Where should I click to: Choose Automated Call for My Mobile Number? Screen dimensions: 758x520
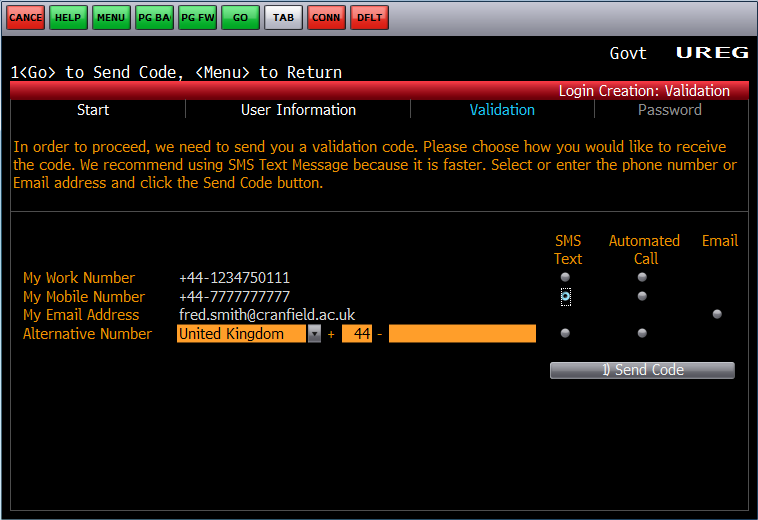coord(642,296)
